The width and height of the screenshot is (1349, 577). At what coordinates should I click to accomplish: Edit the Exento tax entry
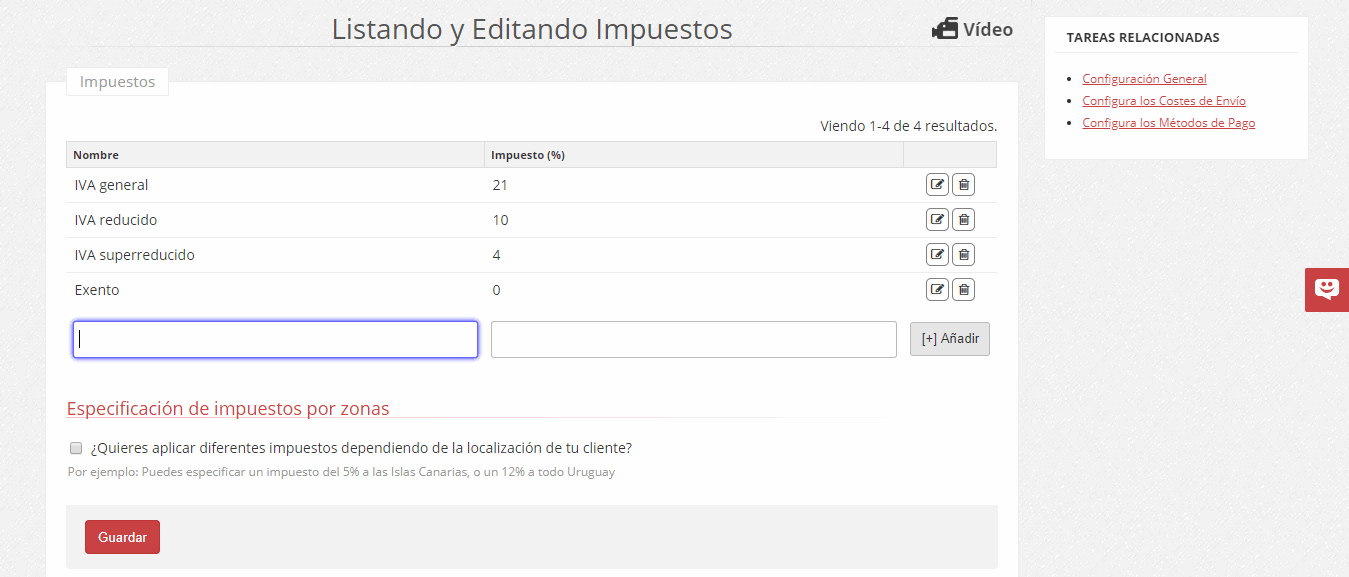937,289
